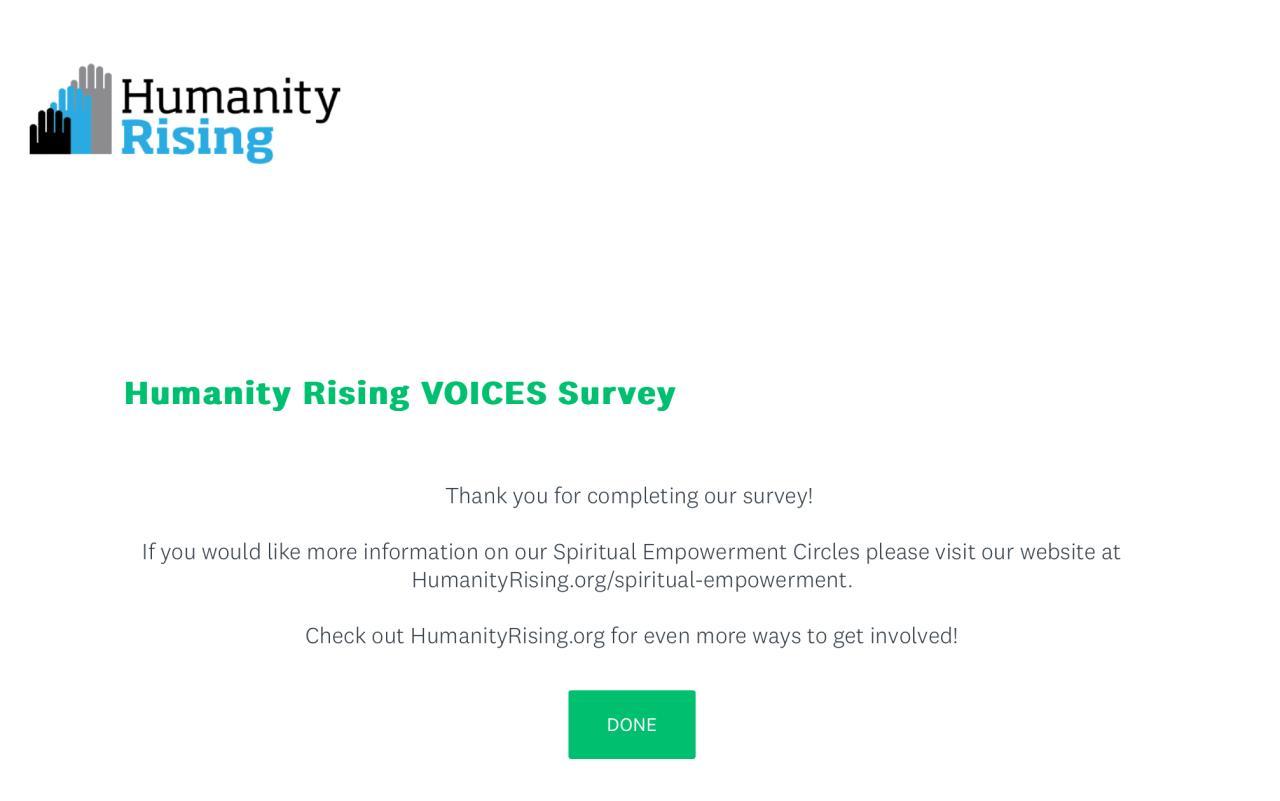The width and height of the screenshot is (1280, 801).
Task: Click the DONE button
Action: [631, 724]
